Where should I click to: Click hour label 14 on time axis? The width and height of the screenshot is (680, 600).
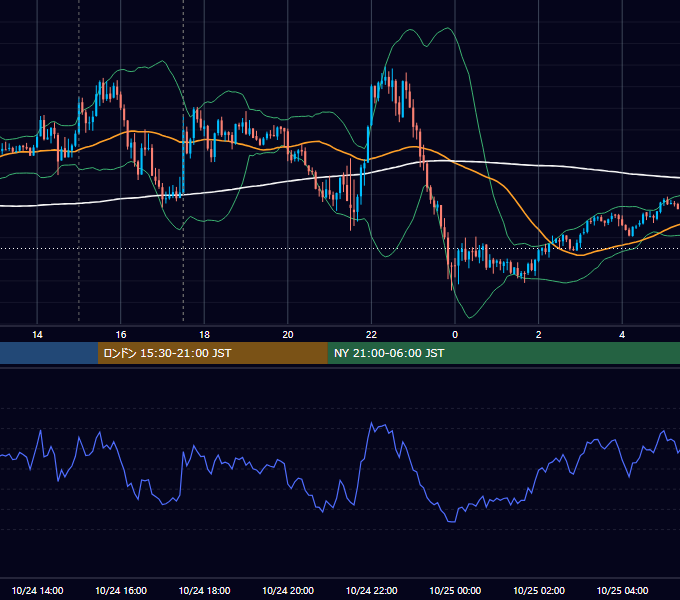[37, 335]
